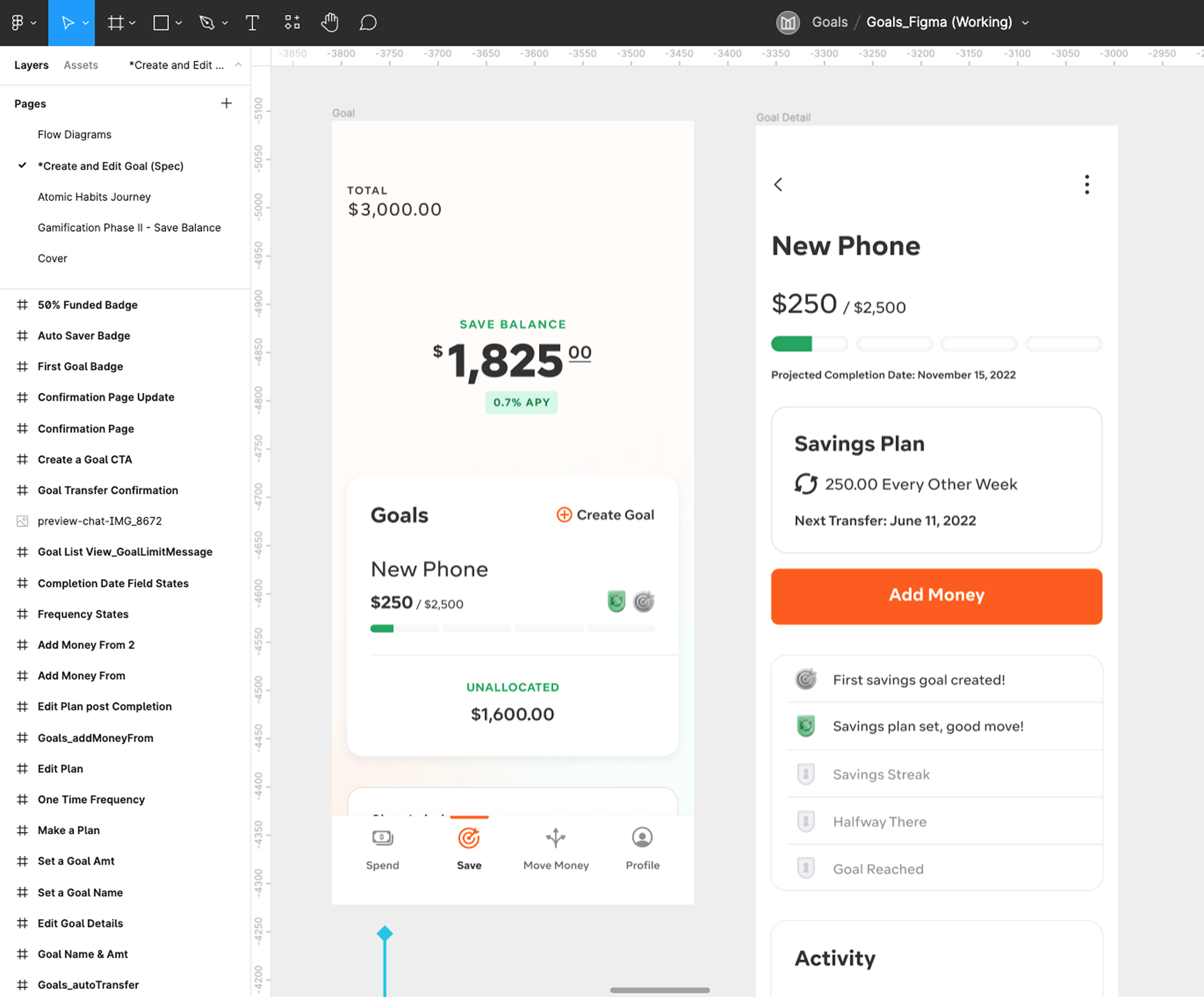Click the orange Add Money button
This screenshot has width=1204, height=997.
[936, 596]
